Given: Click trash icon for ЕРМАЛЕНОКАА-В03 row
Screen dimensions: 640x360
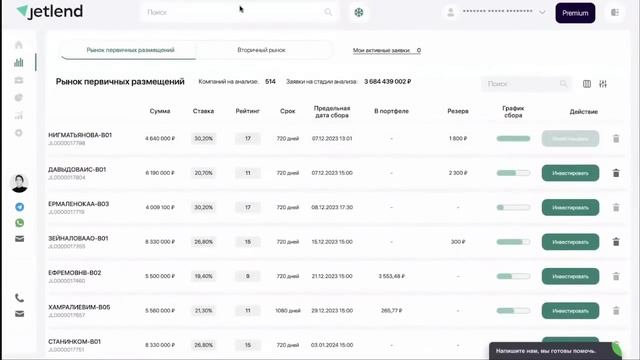Looking at the screenshot, I should [x=616, y=207].
